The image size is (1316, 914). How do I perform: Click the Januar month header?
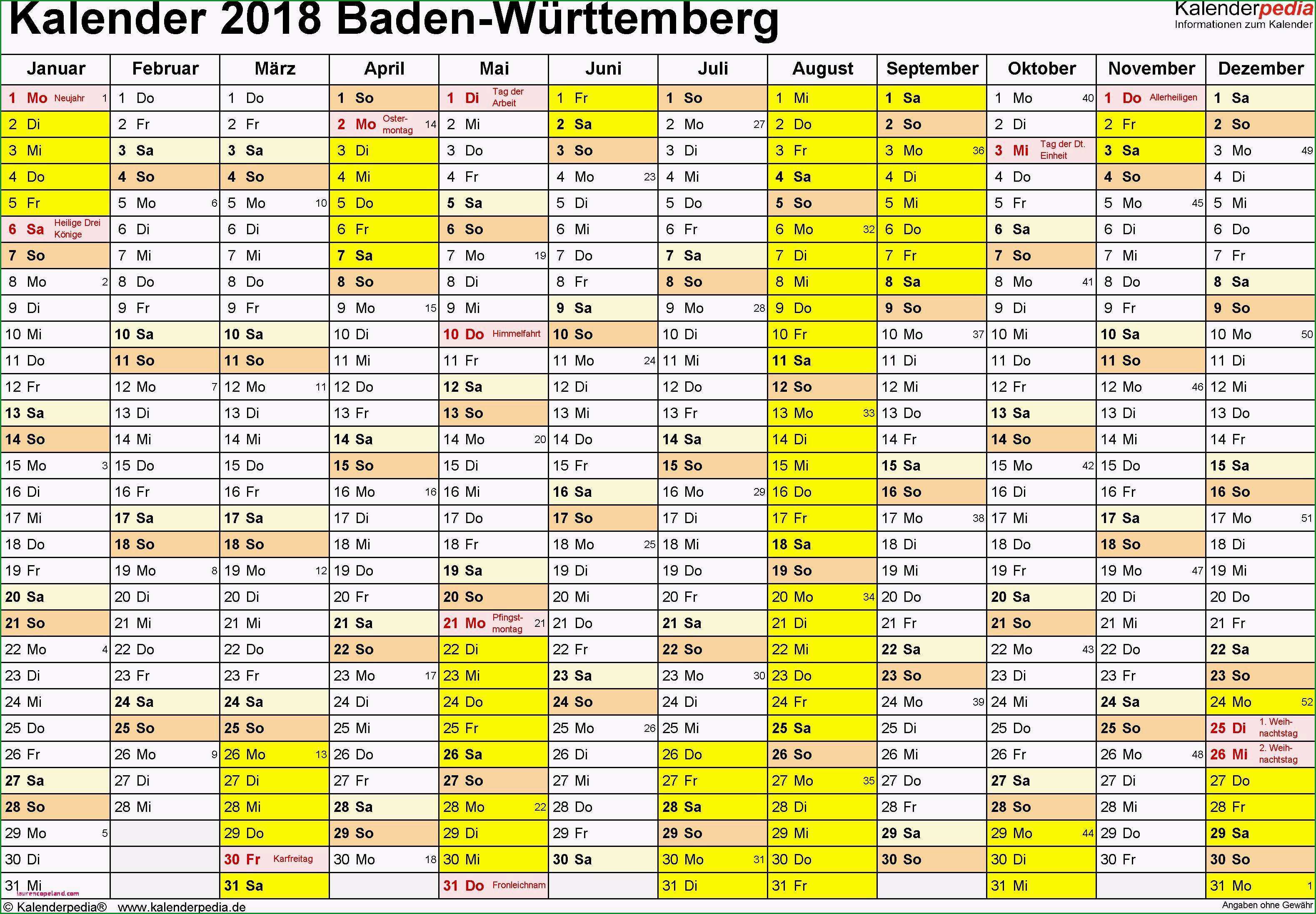pyautogui.click(x=58, y=70)
